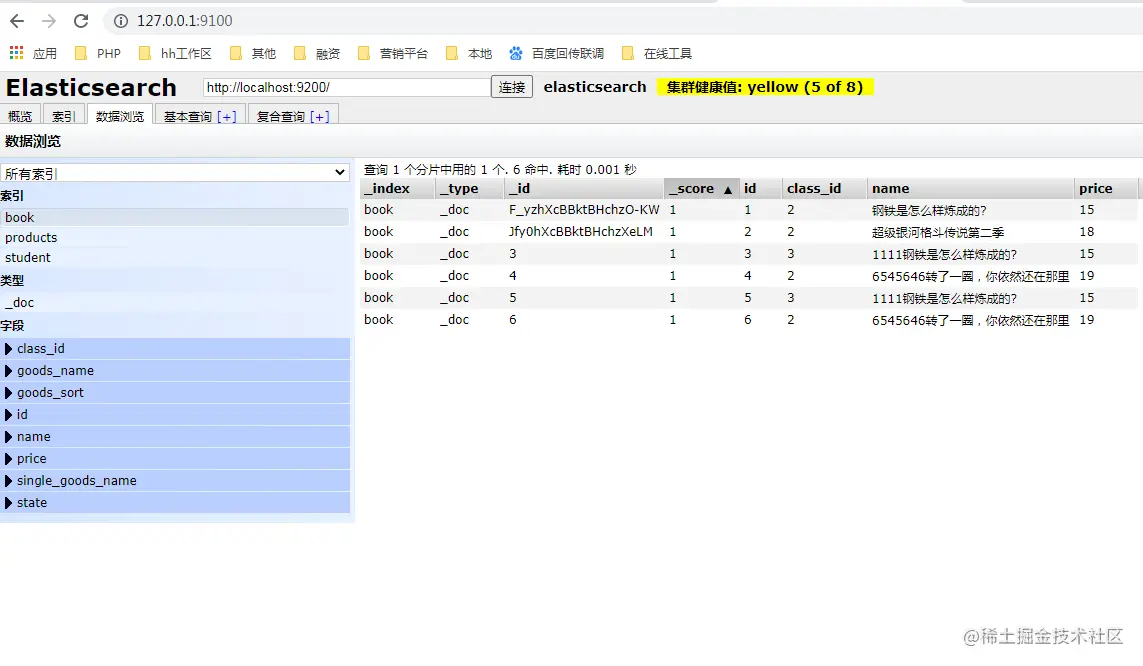Add a new compound query with [+]
The image size is (1143, 666).
(x=319, y=117)
